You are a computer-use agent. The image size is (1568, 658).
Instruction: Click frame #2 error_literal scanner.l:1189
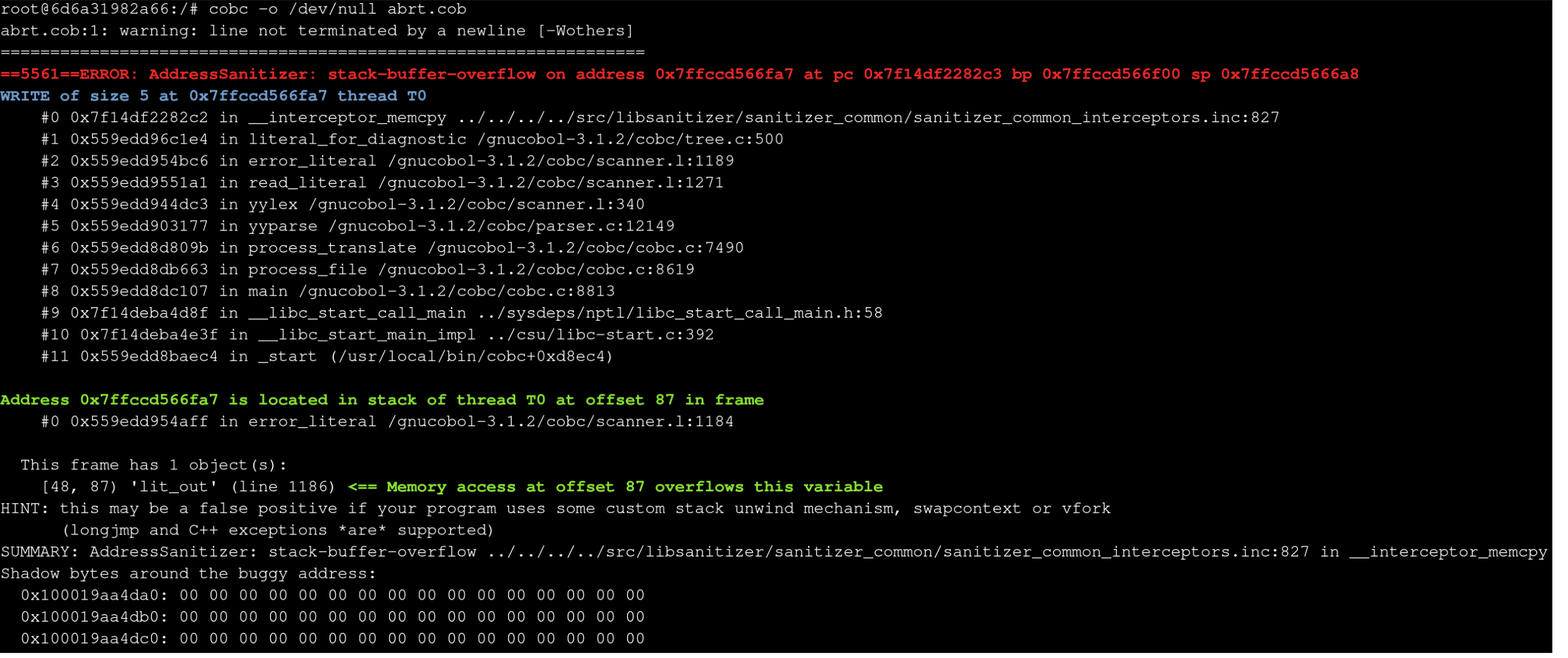[x=388, y=162]
